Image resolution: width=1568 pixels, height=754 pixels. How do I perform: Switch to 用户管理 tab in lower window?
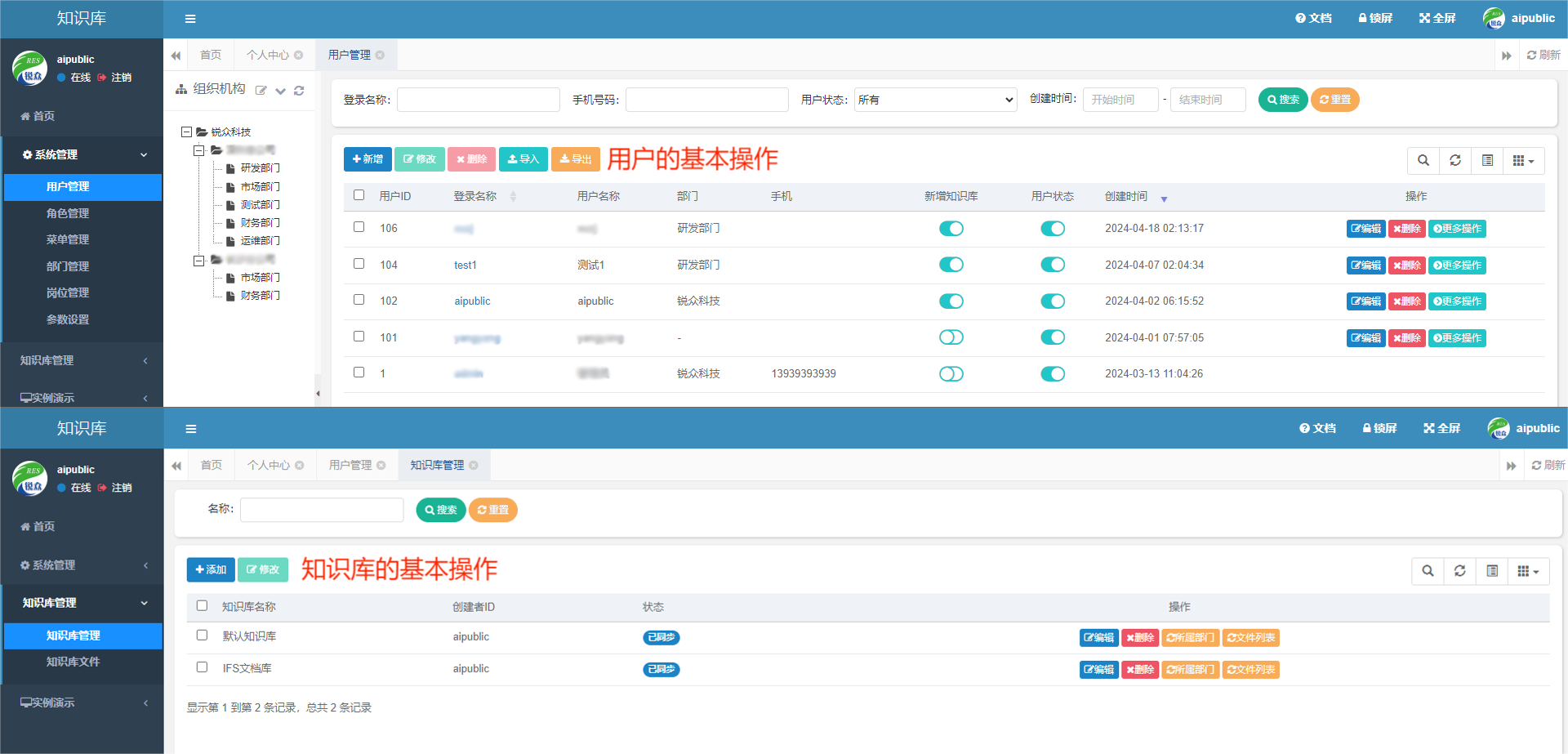click(350, 465)
